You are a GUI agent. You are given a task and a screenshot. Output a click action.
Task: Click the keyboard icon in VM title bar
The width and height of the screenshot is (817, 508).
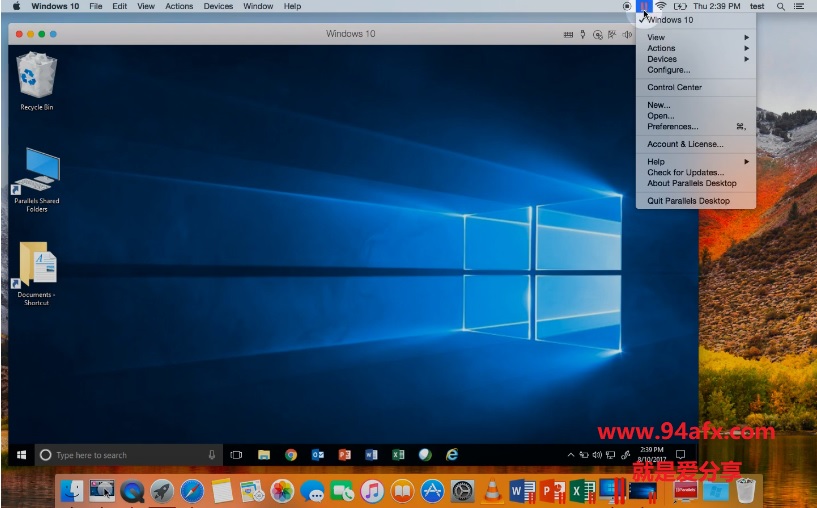568,34
